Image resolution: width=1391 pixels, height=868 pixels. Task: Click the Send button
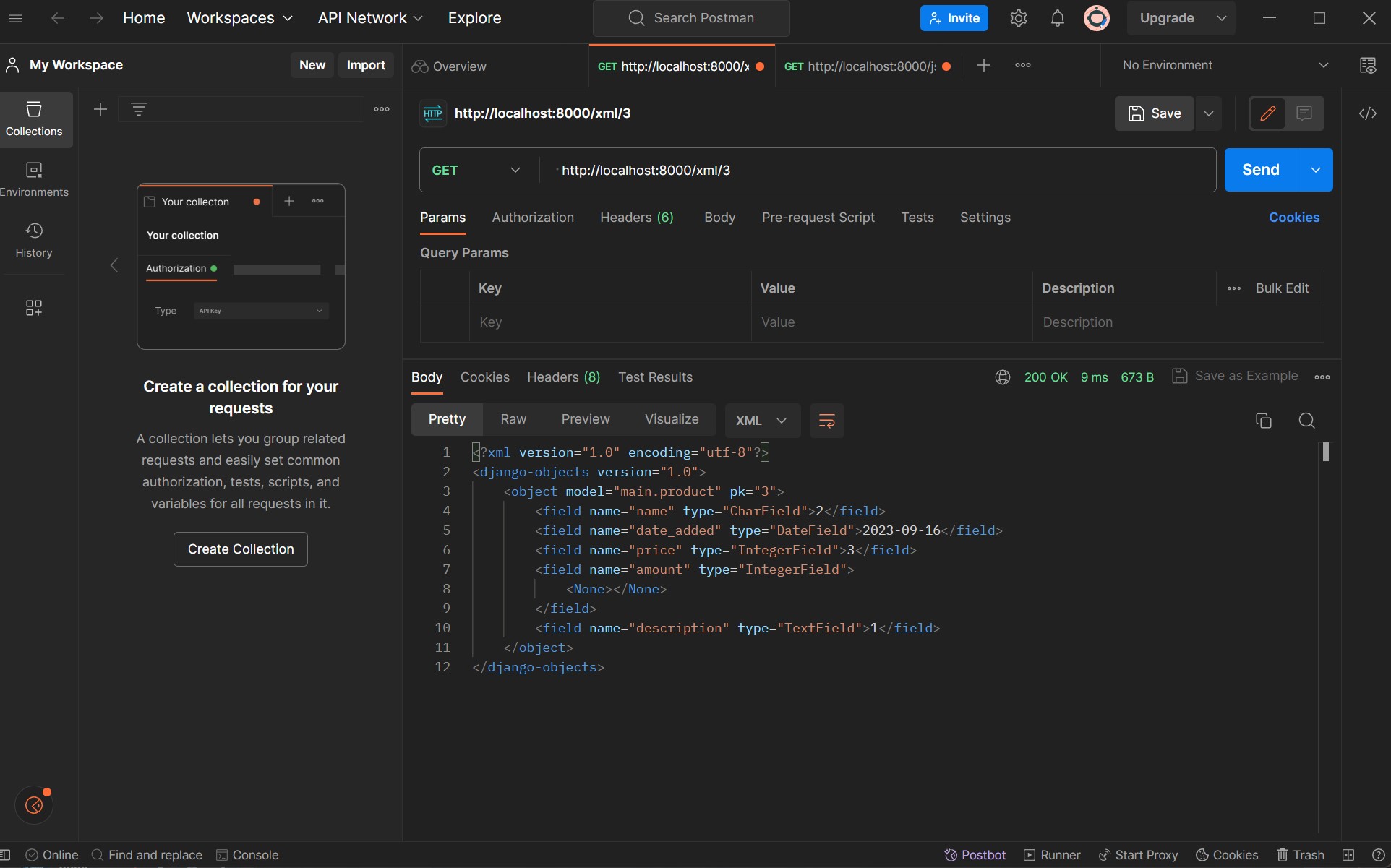(x=1260, y=170)
